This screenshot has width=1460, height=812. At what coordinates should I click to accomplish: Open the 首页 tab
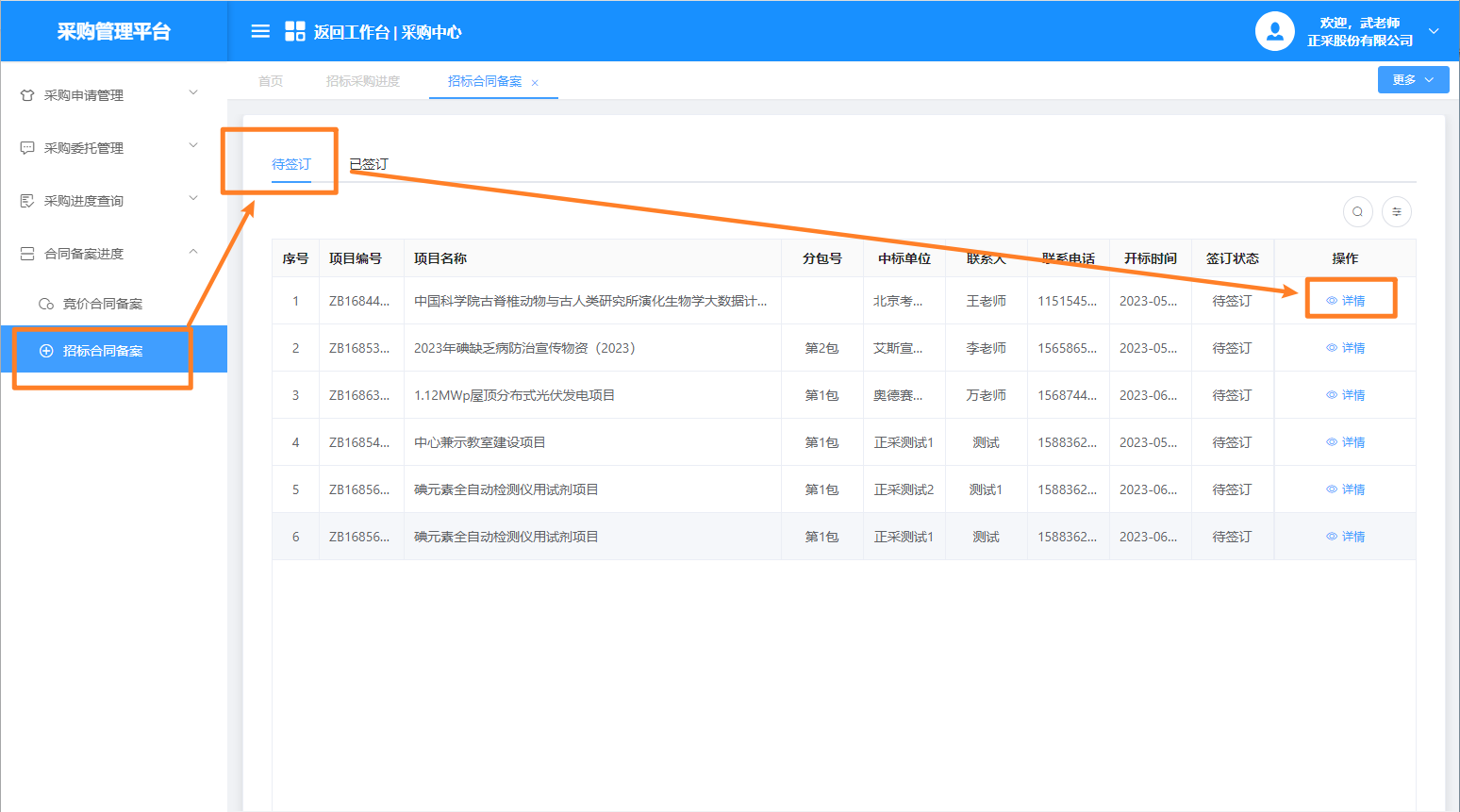pos(271,81)
